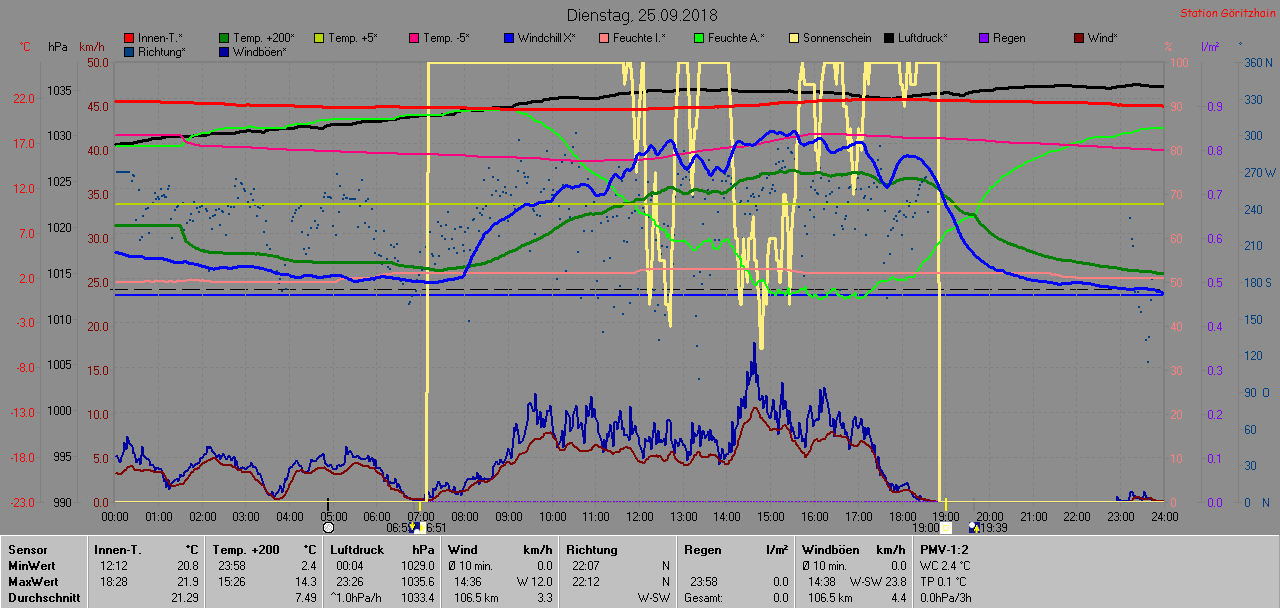Image resolution: width=1280 pixels, height=608 pixels.
Task: Click the salmon Feuchte I. legend swatch
Action: [x=605, y=38]
